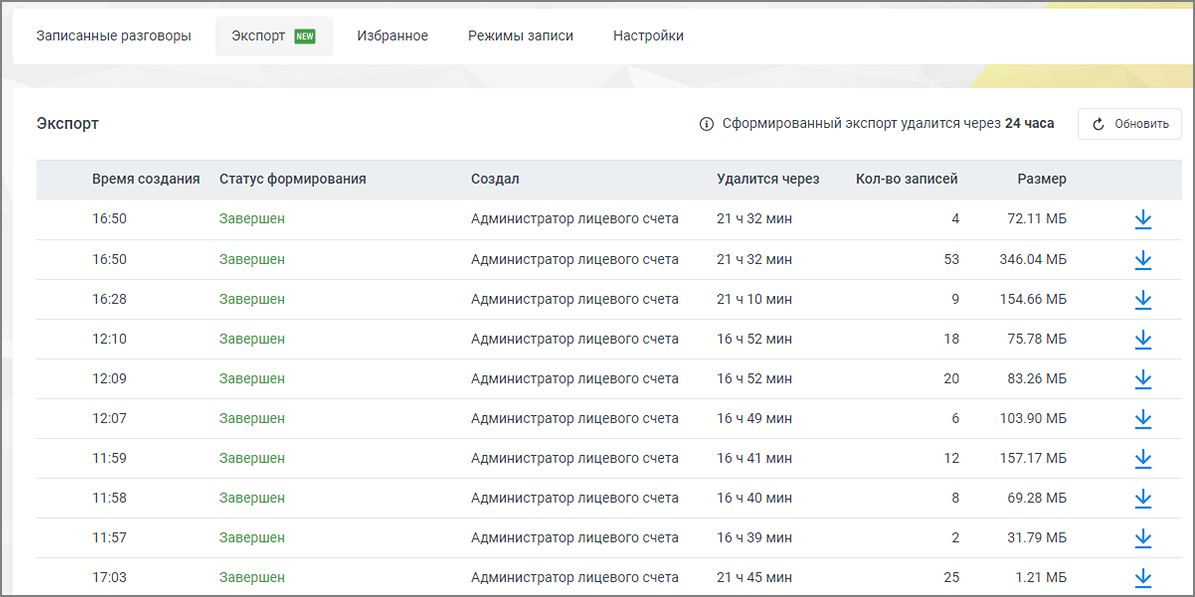Download the 346.04 МБ export

point(1142,260)
